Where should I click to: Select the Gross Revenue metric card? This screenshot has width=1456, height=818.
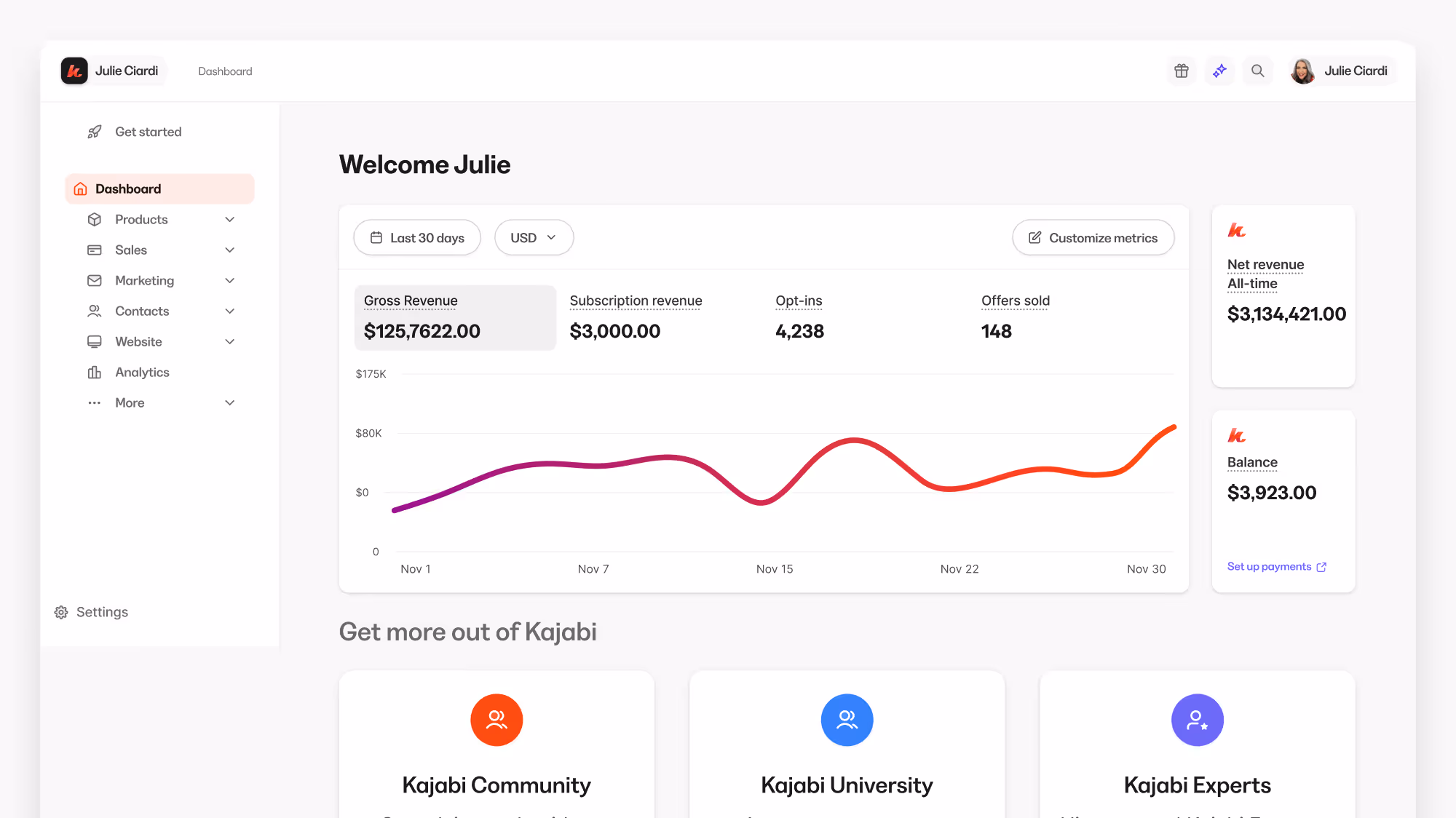[x=455, y=317]
